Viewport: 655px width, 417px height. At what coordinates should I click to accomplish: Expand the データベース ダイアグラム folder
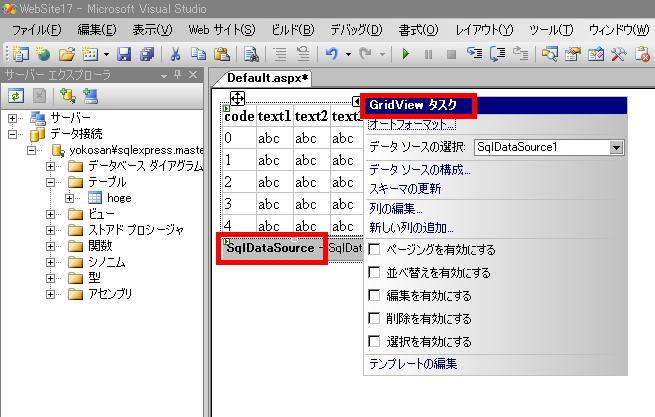pos(50,166)
